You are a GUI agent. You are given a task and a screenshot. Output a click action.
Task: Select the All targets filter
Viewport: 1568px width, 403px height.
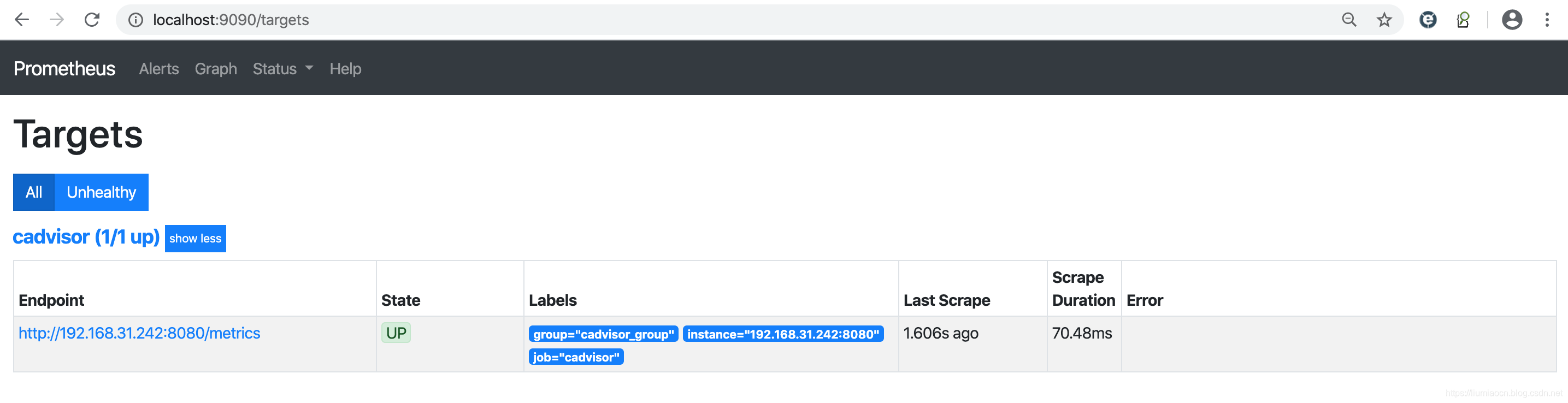(34, 192)
